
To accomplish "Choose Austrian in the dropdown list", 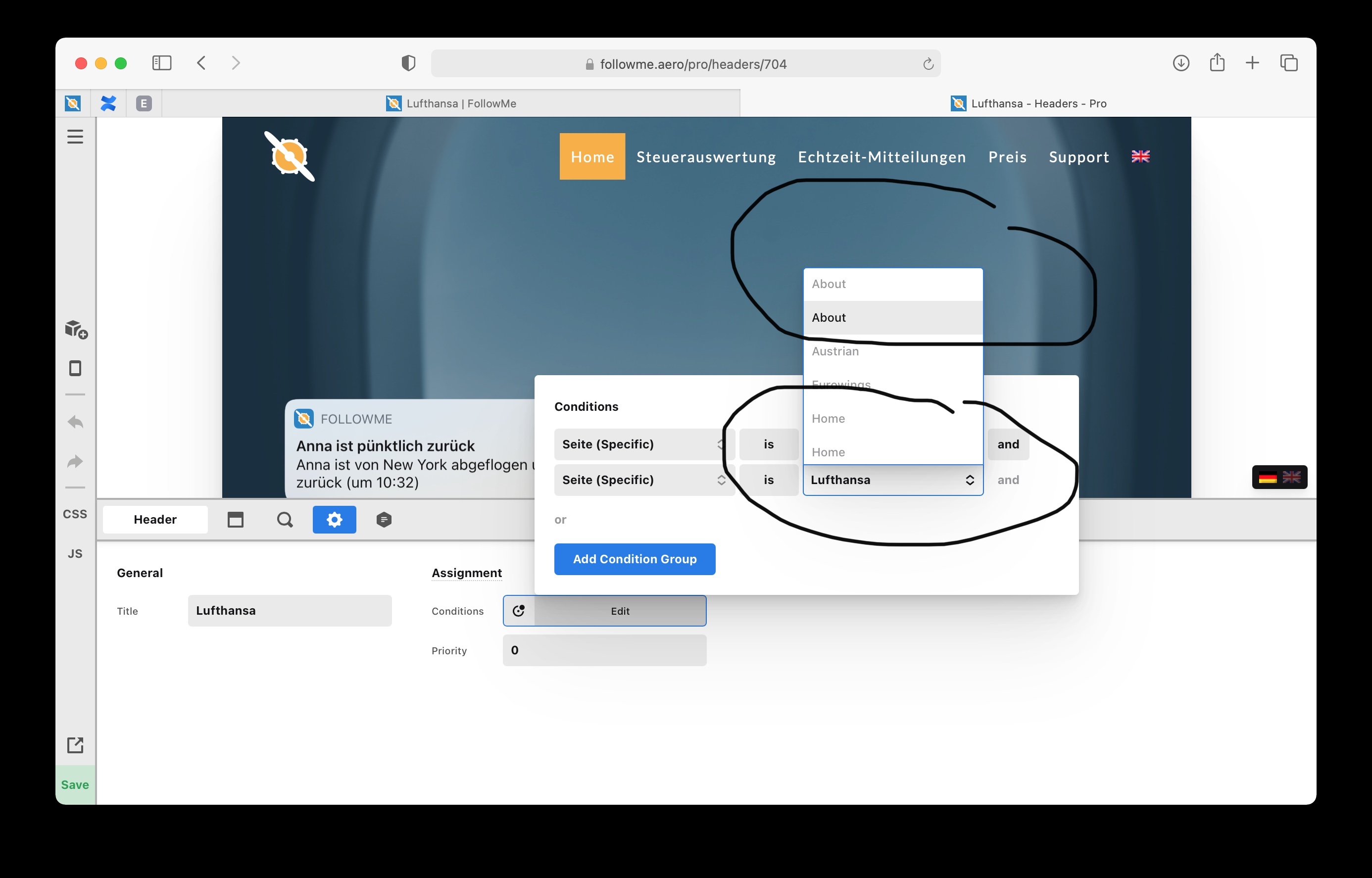I will click(x=893, y=351).
